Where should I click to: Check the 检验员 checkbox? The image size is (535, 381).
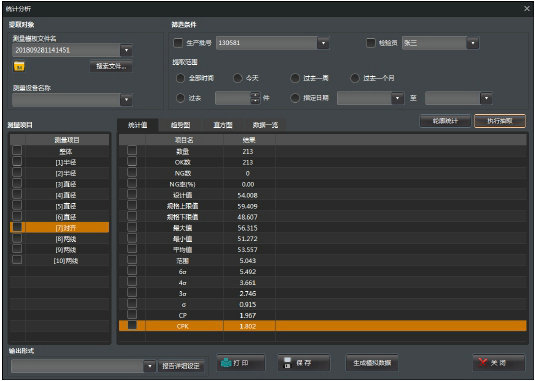coord(371,43)
